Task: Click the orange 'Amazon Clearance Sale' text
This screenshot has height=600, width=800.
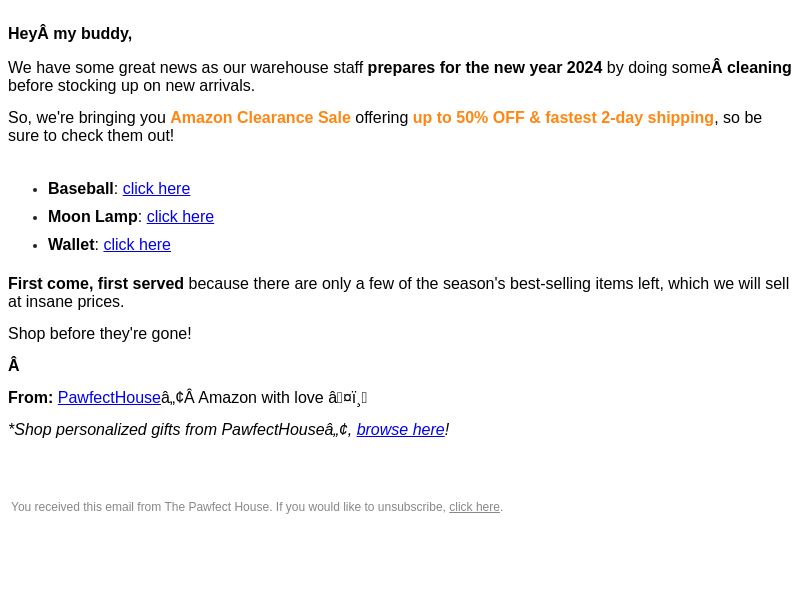Action: 260,117
